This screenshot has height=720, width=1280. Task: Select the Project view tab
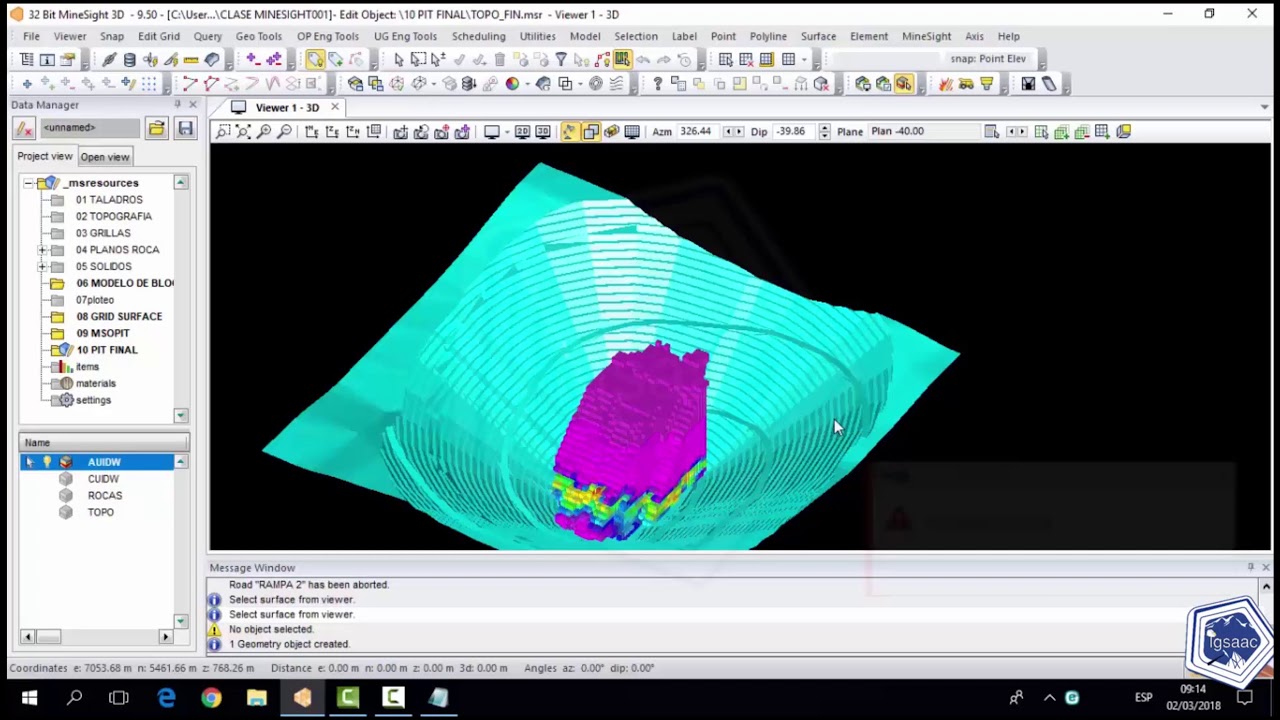(45, 156)
